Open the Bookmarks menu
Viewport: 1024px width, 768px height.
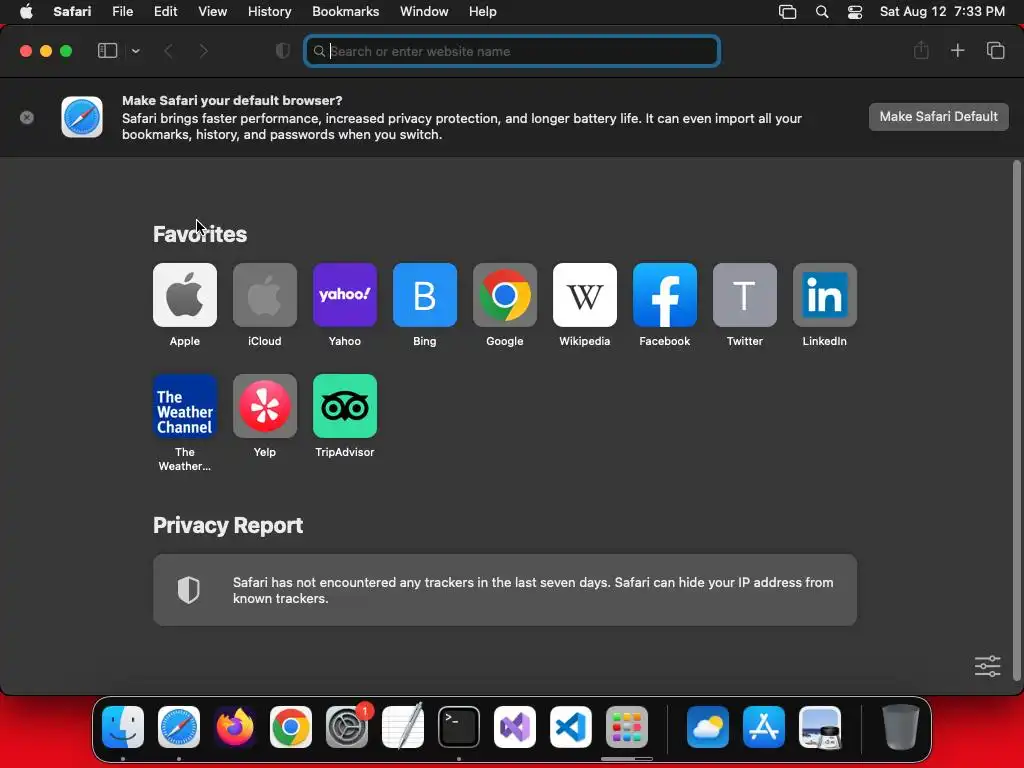click(345, 12)
